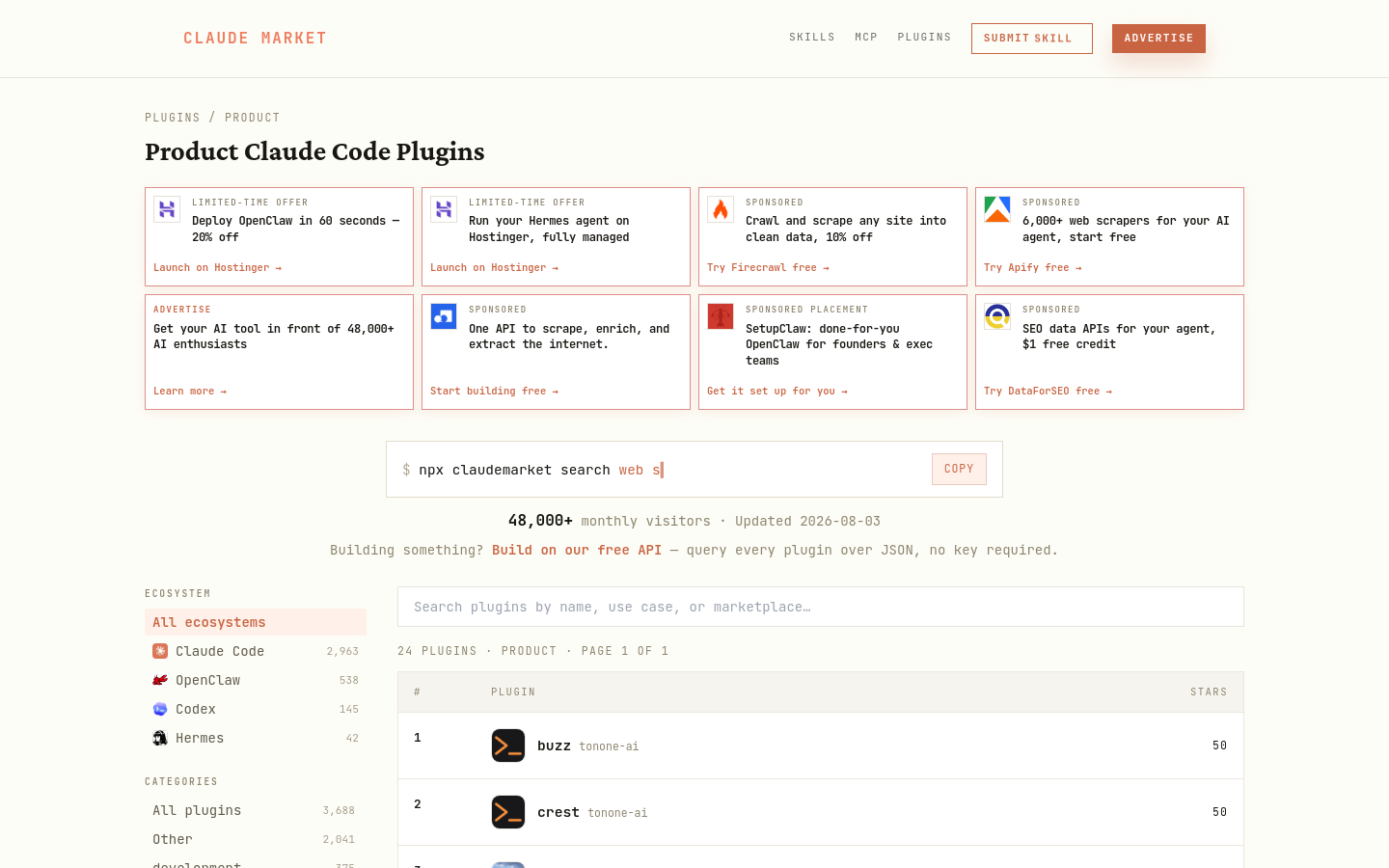Click the OpenClaw ecosystem icon
The height and width of the screenshot is (868, 1389).
pos(160,680)
